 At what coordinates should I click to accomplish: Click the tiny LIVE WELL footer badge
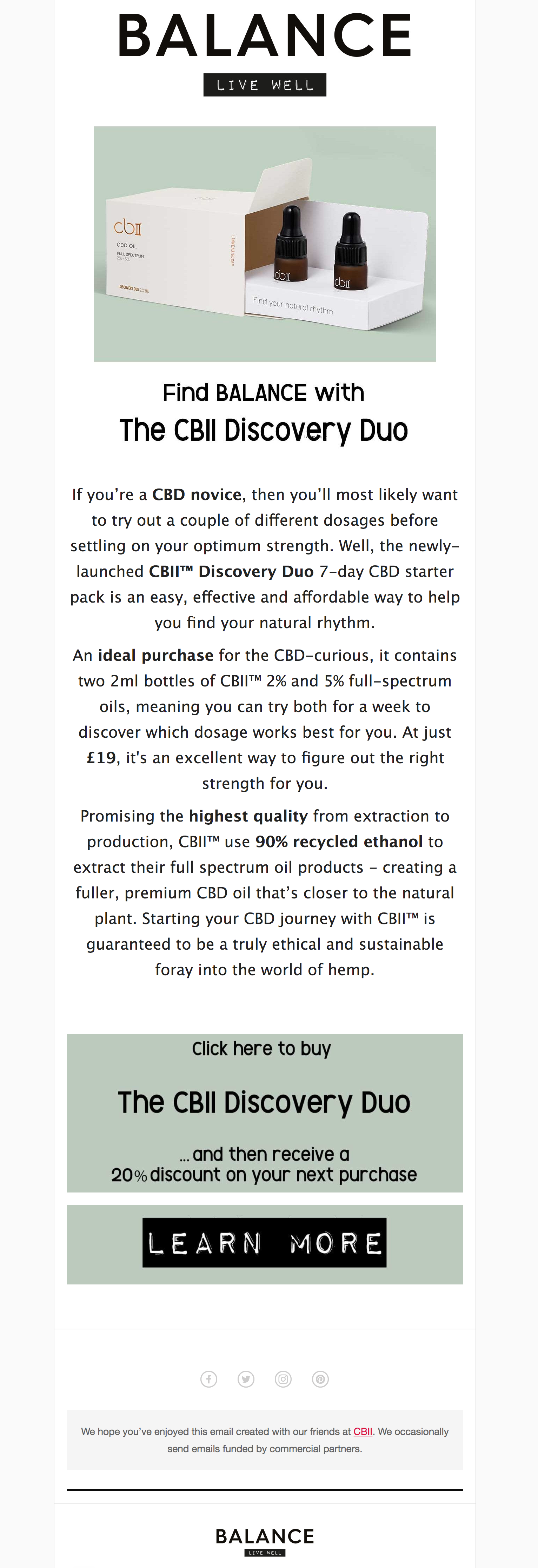pos(265,1553)
